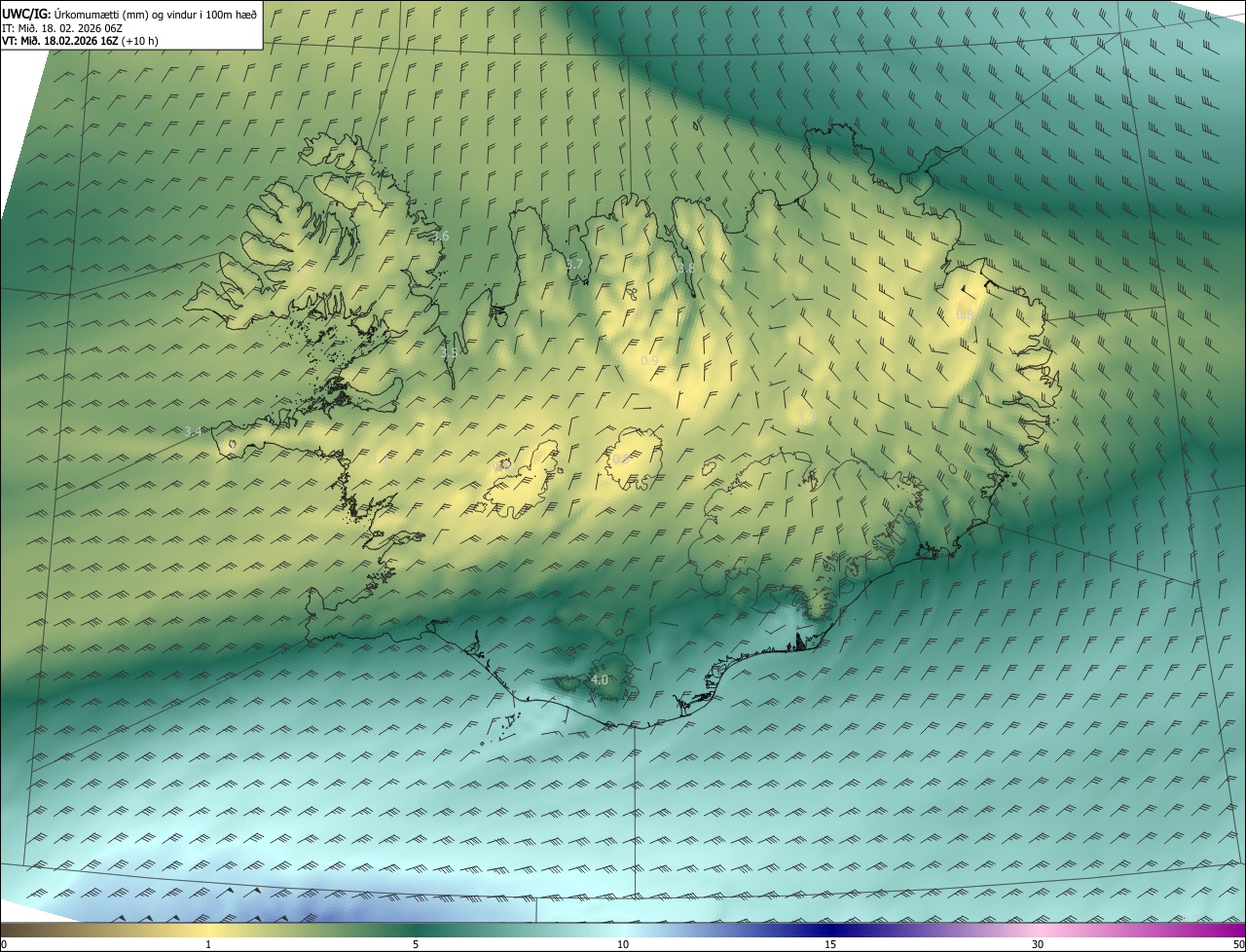Click the 3.7 value label on the northern fjord
Viewport: 1246px width, 952px height.
(574, 265)
